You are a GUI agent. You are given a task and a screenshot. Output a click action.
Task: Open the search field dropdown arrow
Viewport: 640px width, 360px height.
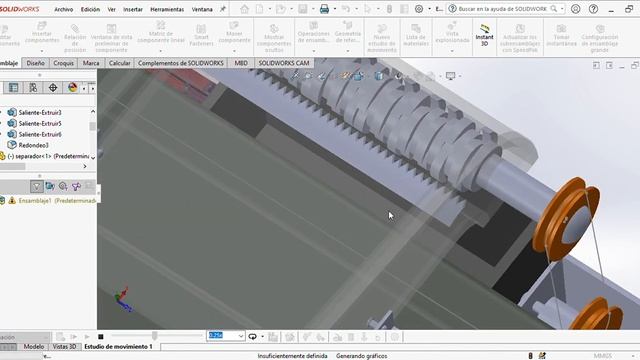[562, 9]
